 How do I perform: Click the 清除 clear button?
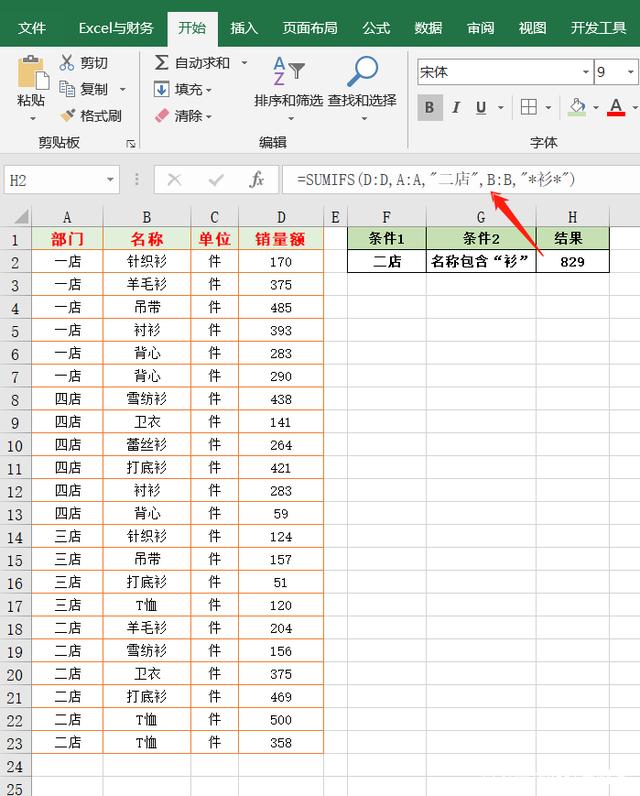(178, 116)
